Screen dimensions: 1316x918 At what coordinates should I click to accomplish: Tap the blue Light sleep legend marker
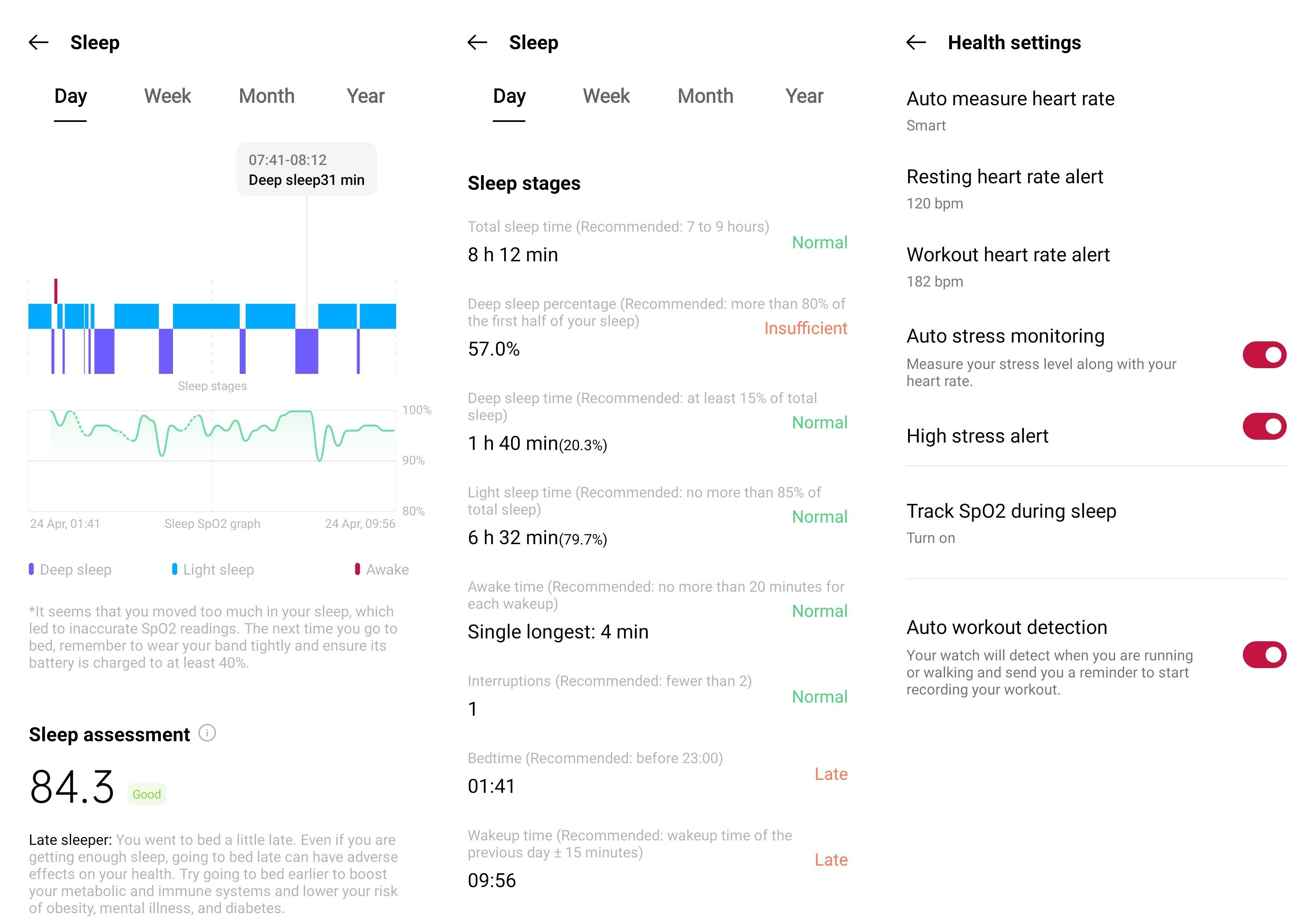click(174, 569)
